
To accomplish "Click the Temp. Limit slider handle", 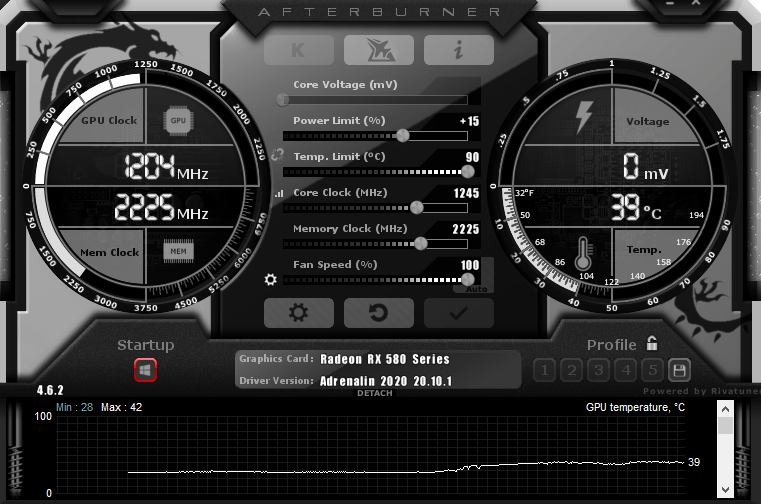I will point(468,171).
